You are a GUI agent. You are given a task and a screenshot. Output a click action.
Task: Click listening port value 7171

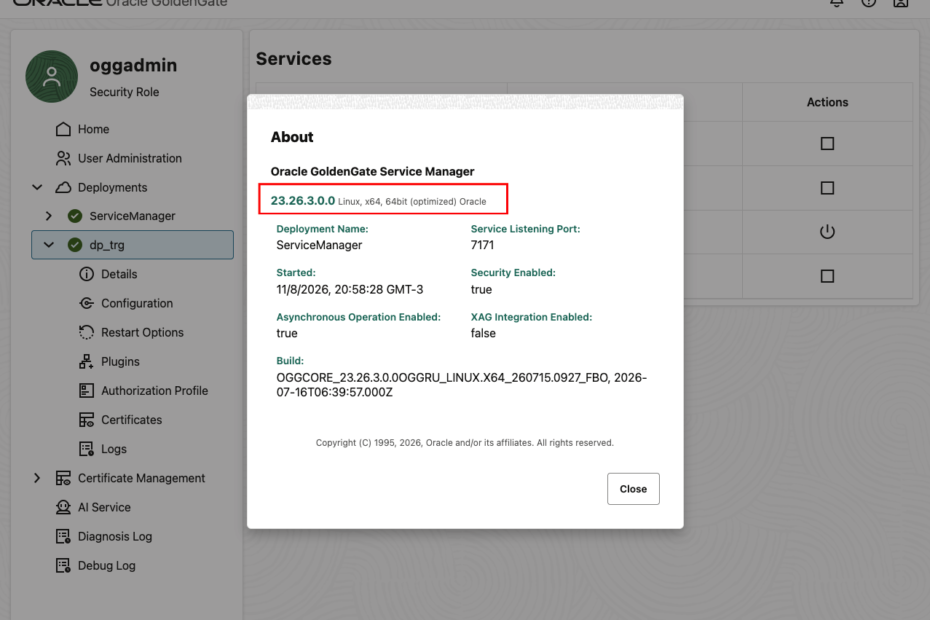pyautogui.click(x=482, y=245)
